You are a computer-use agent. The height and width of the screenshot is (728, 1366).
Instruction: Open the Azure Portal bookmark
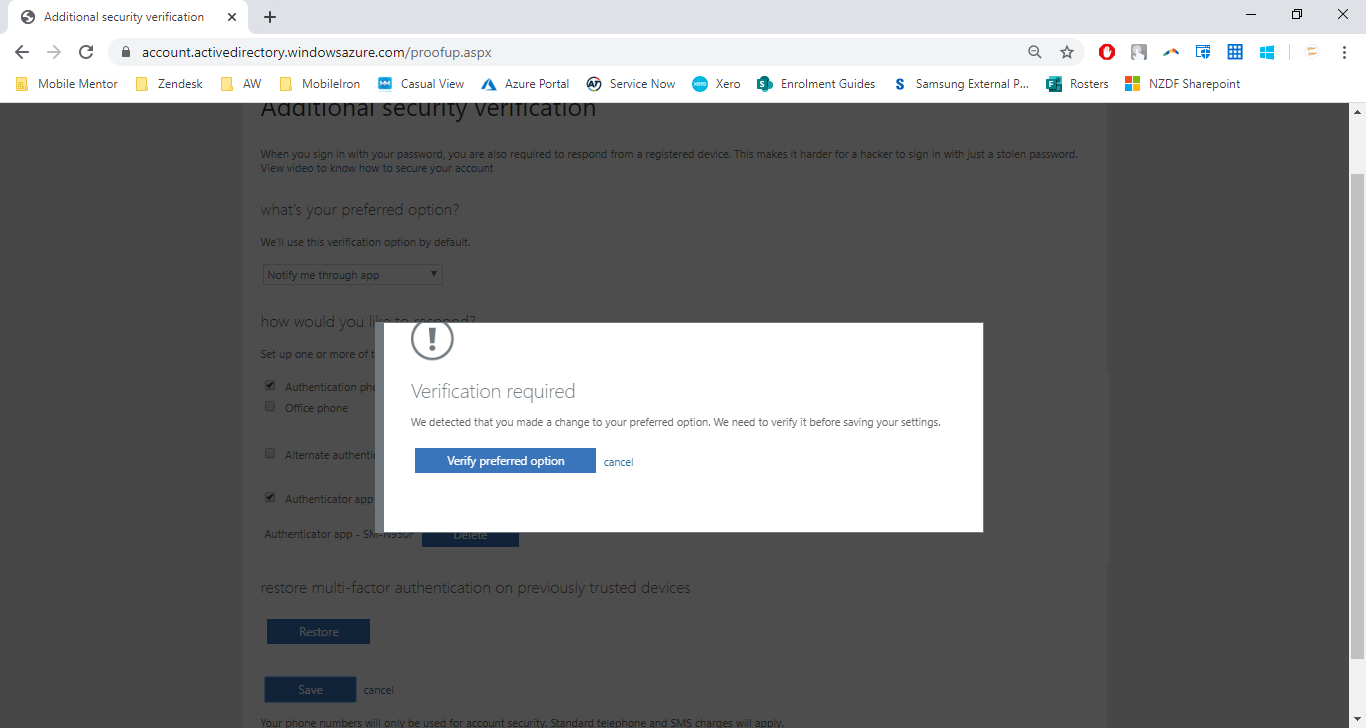tap(525, 84)
